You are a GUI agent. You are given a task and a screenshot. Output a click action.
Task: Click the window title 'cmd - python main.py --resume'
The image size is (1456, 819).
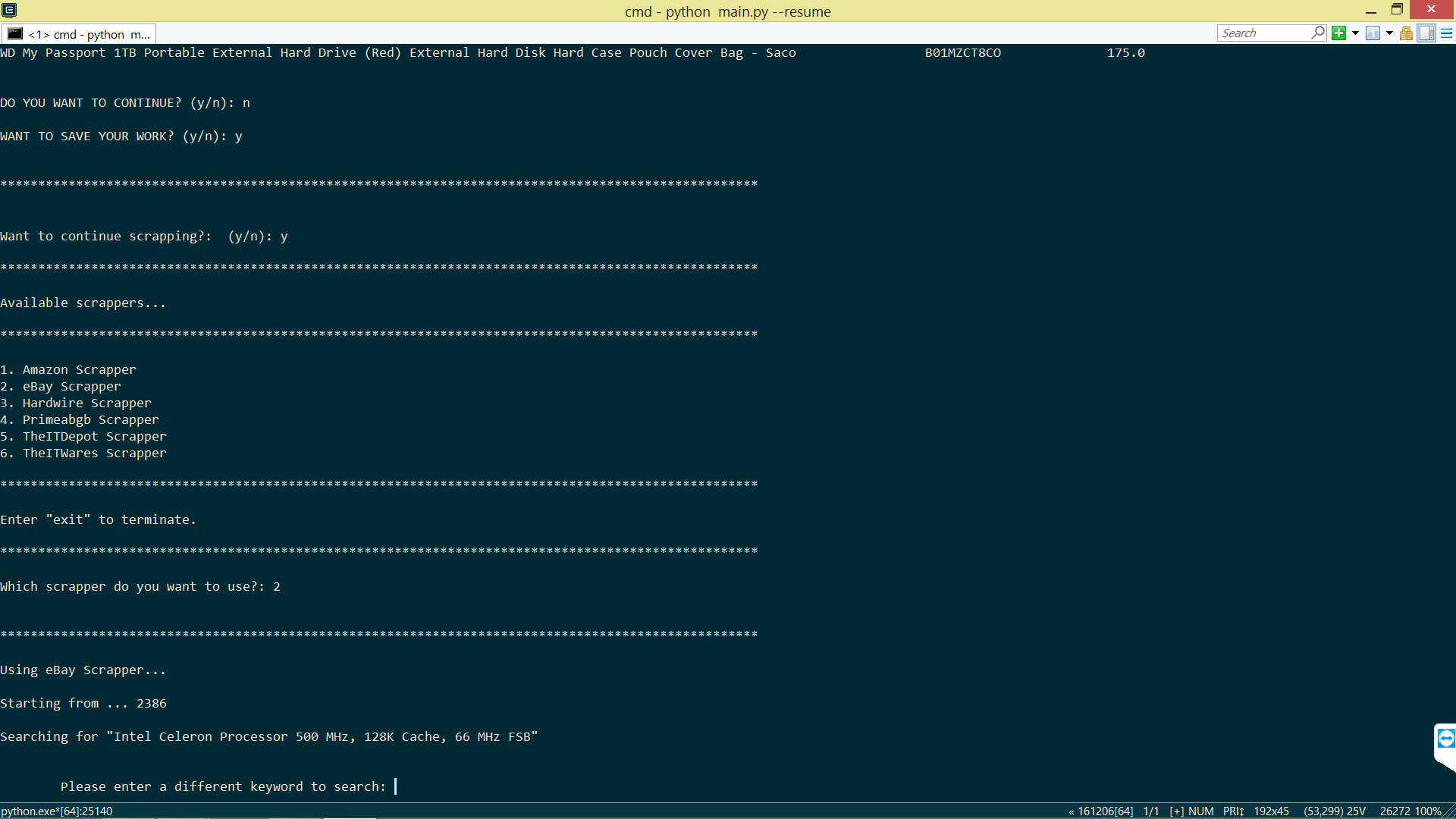pyautogui.click(x=728, y=11)
